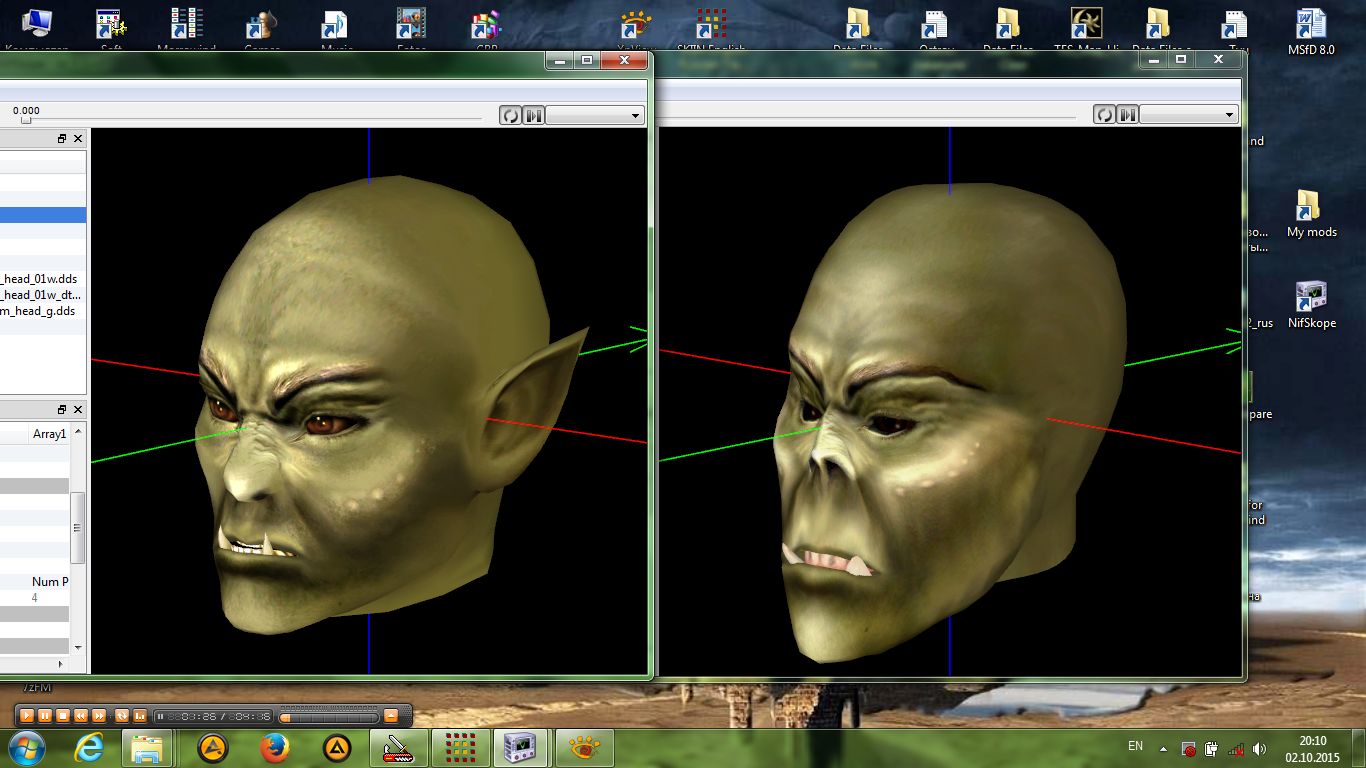Switch to Swiss-army-knife app on taskbar
1366x768 pixels.
click(398, 748)
